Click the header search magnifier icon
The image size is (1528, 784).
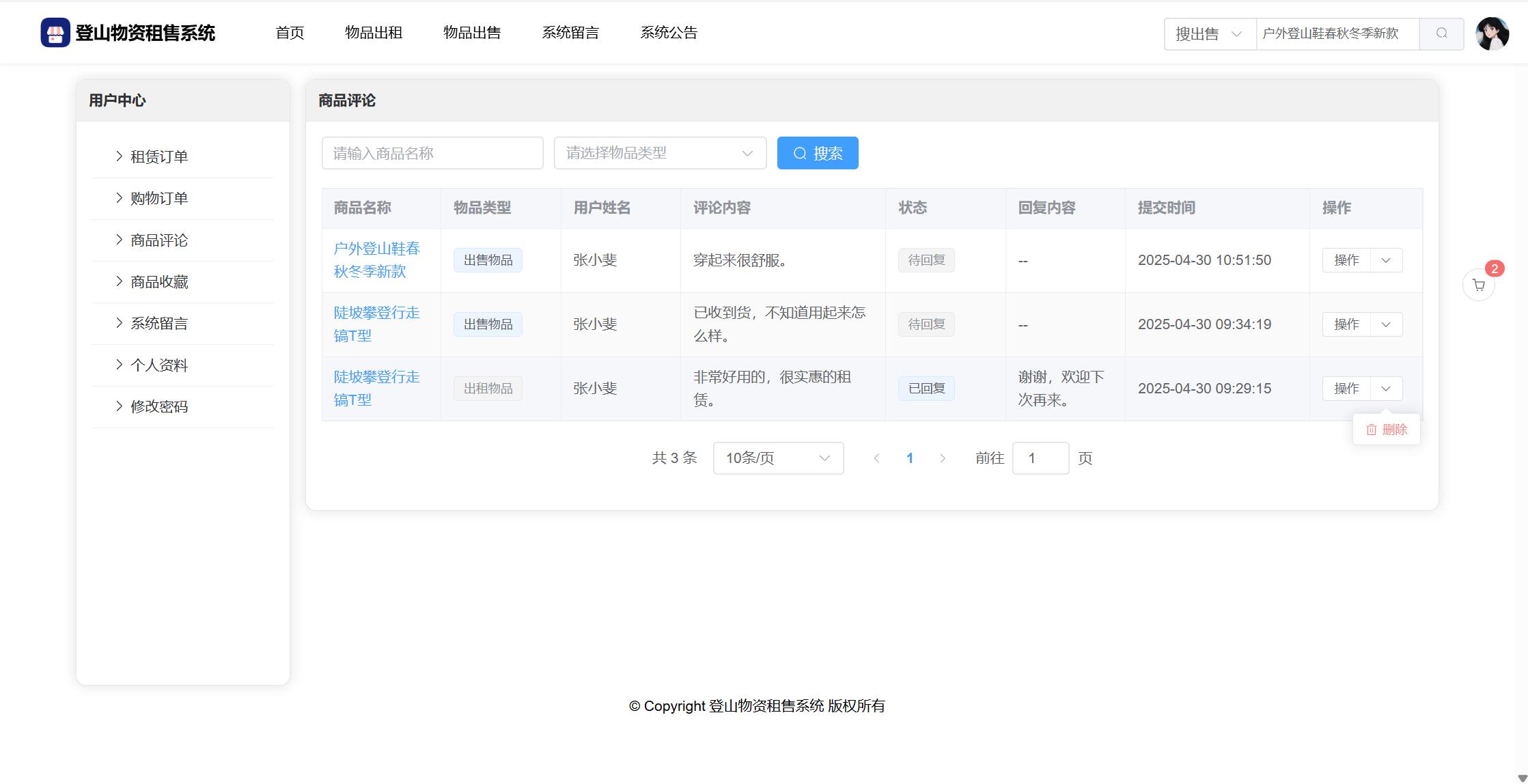coord(1441,33)
